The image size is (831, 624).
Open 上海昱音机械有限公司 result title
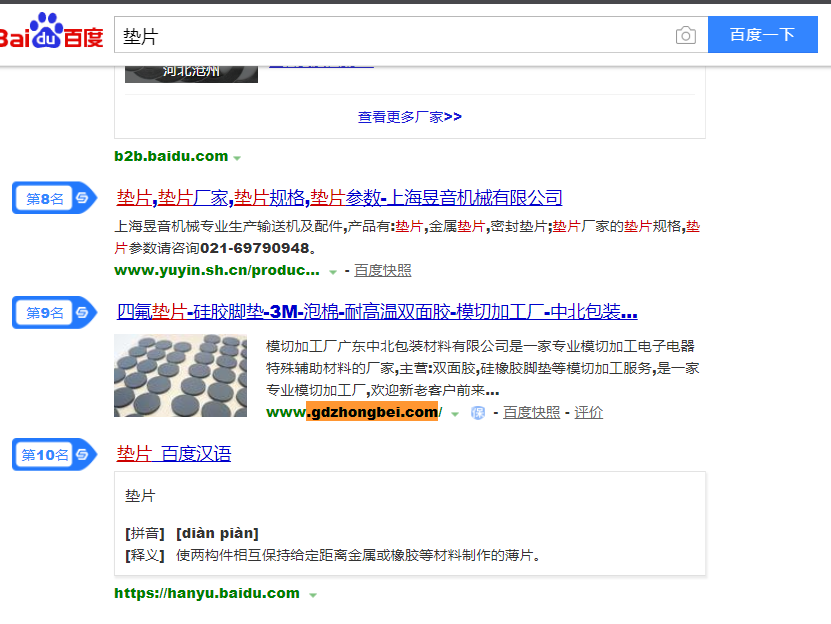pos(339,198)
